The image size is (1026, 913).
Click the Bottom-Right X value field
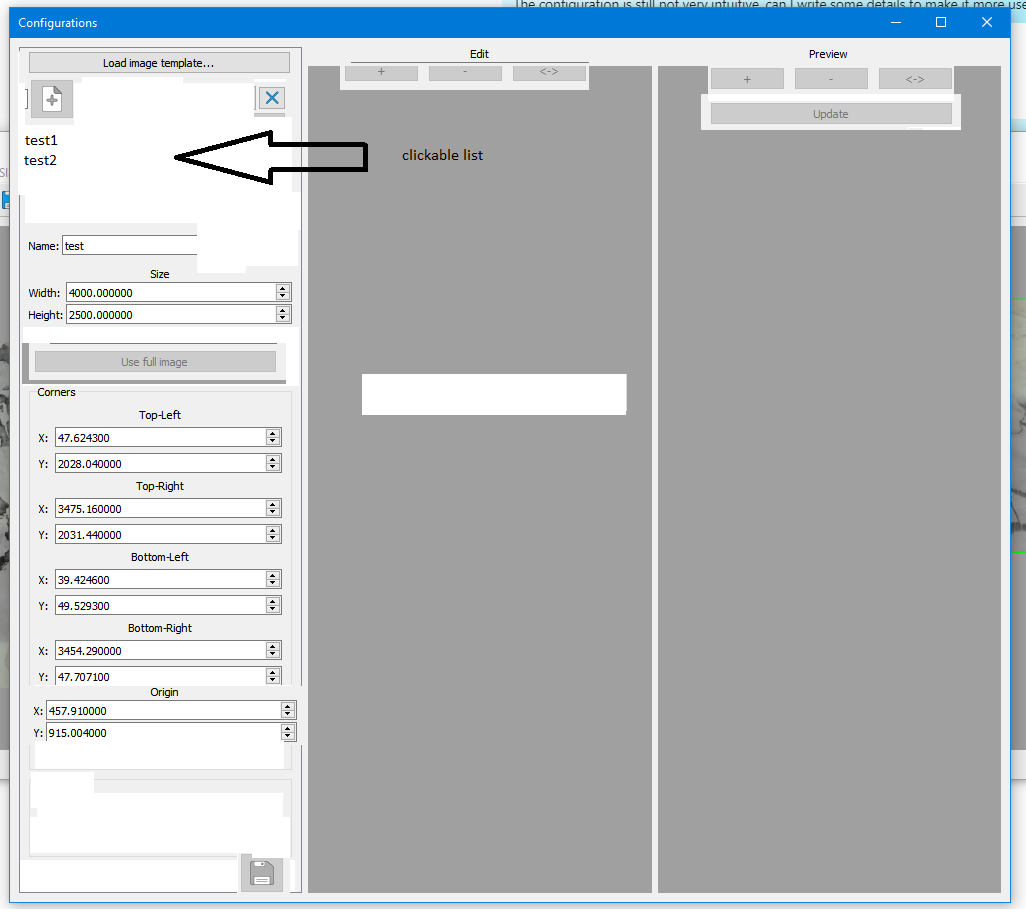pos(160,651)
